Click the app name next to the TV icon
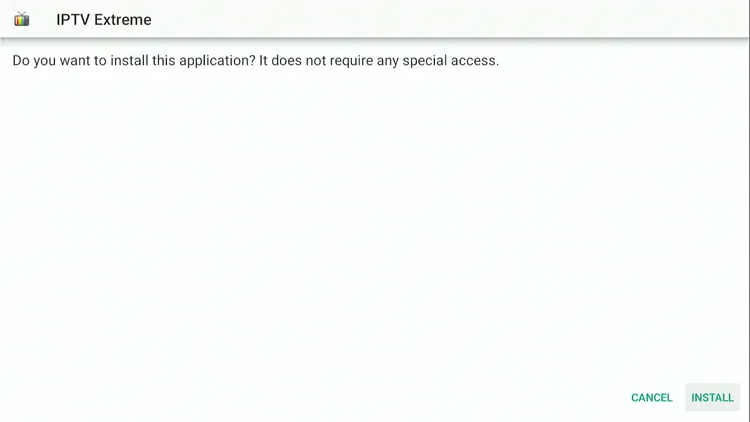Viewport: 750px width, 422px height. (x=104, y=20)
